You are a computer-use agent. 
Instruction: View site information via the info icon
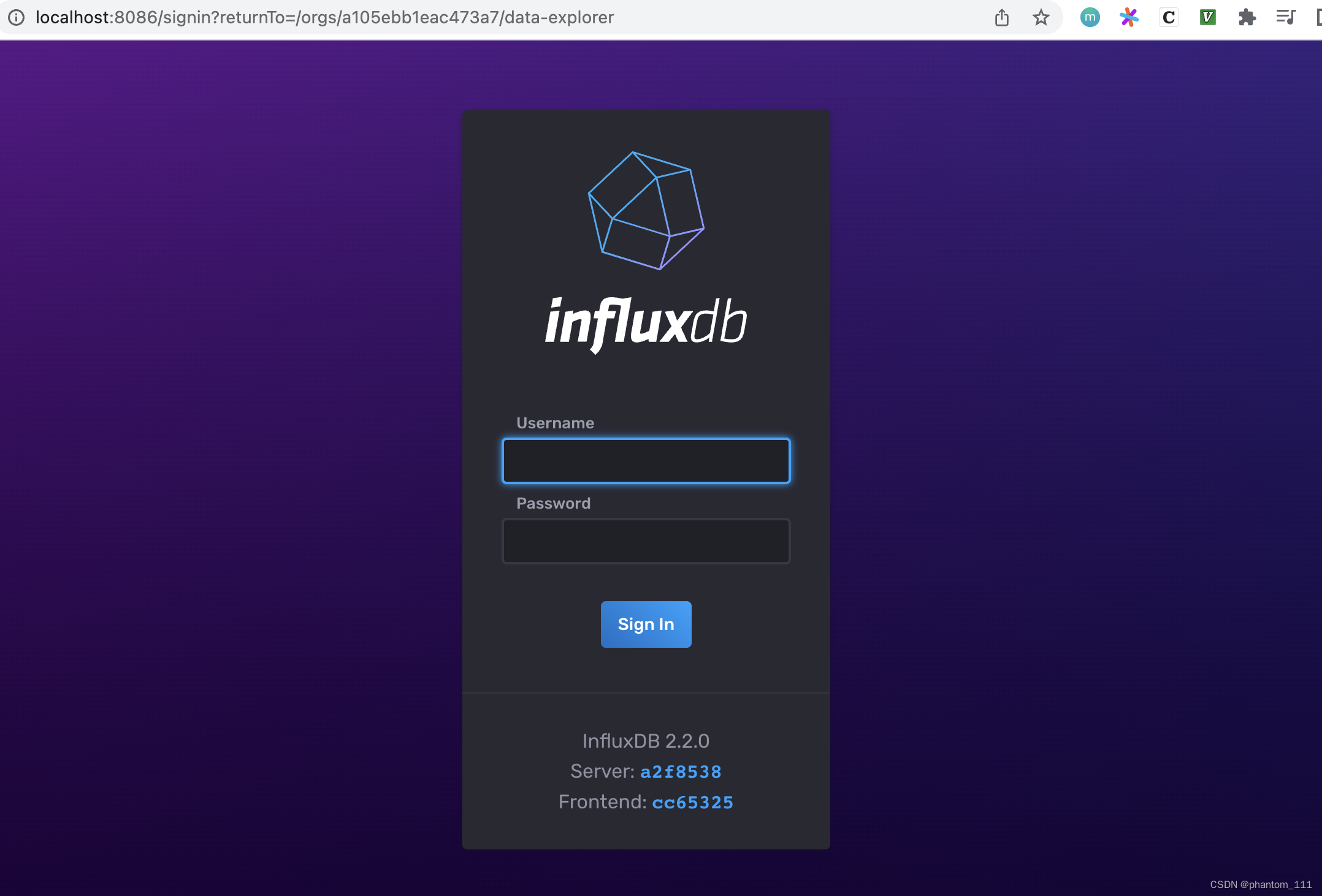click(x=16, y=17)
